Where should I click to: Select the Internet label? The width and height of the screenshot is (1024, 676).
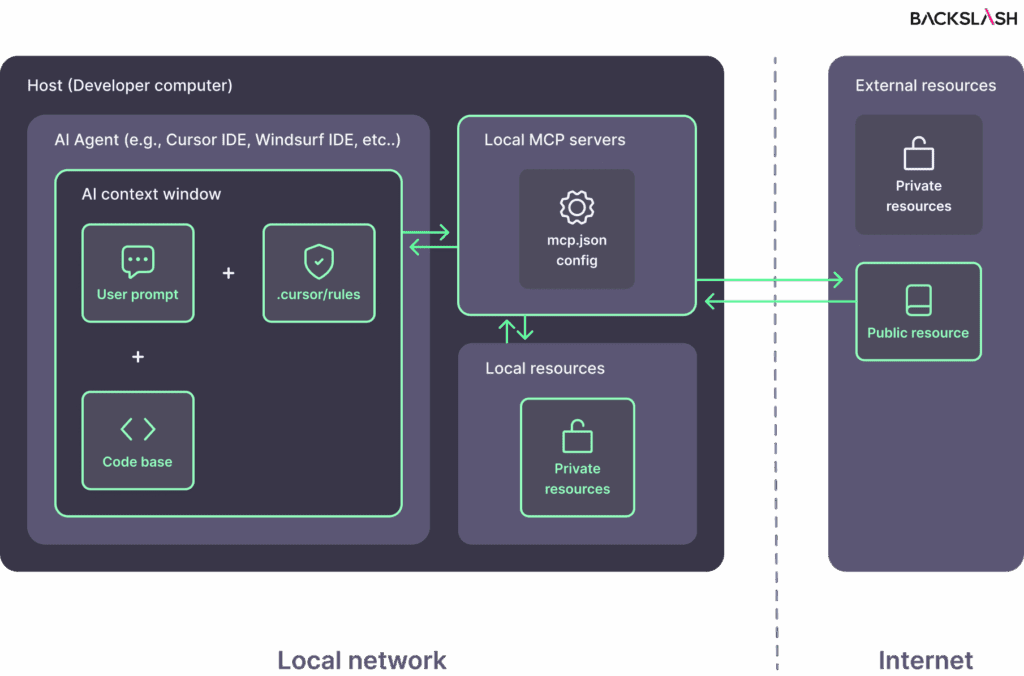point(925,660)
